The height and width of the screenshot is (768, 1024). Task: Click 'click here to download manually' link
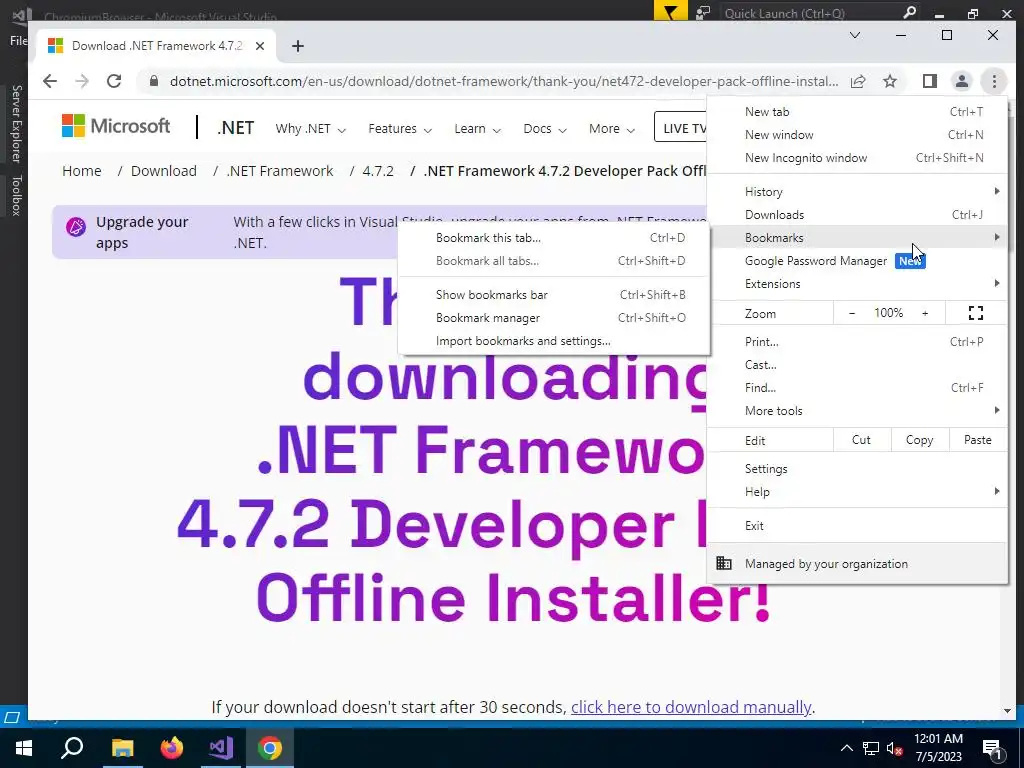(691, 707)
